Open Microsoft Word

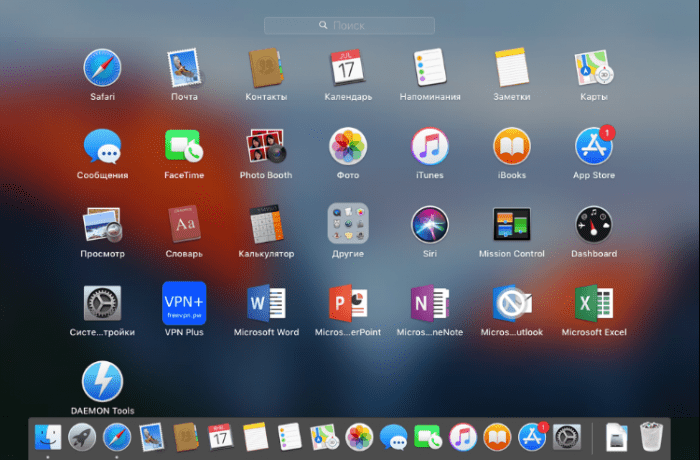(266, 303)
